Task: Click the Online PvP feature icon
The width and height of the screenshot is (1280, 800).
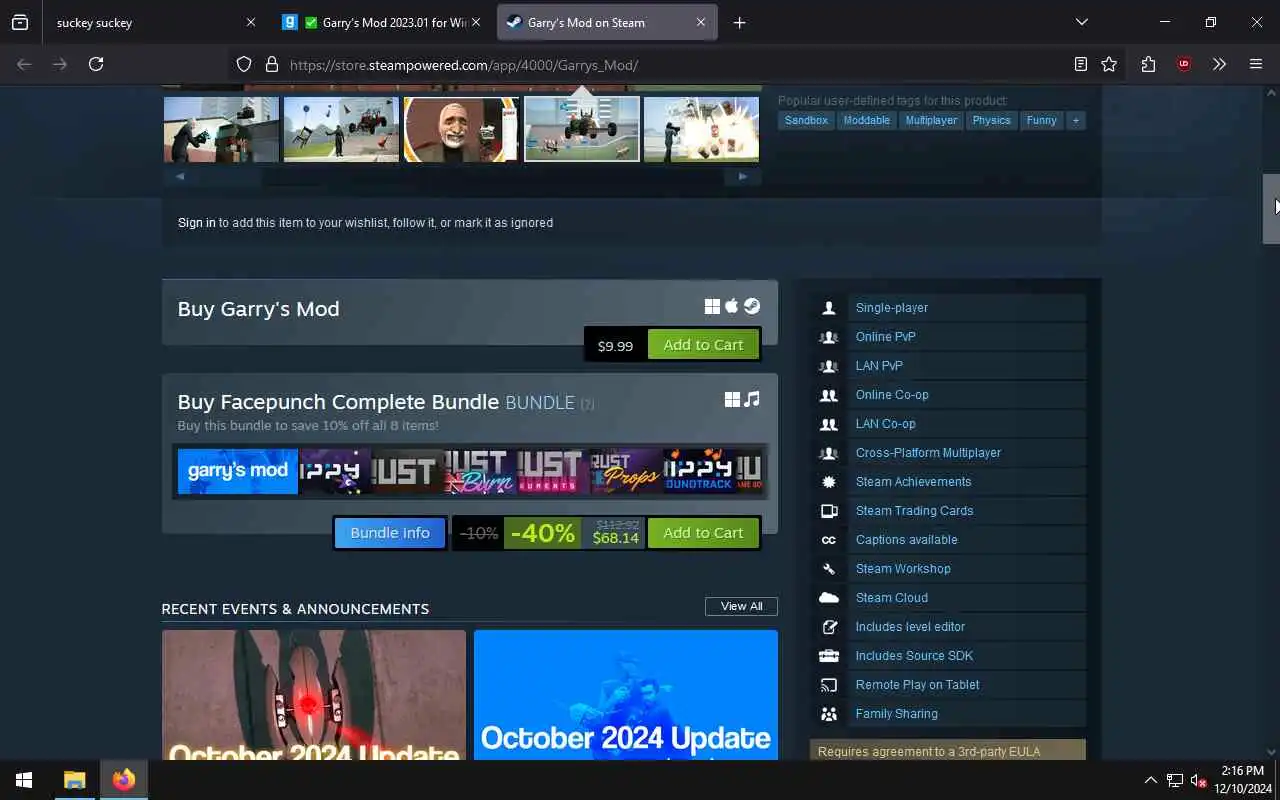Action: pyautogui.click(x=828, y=337)
